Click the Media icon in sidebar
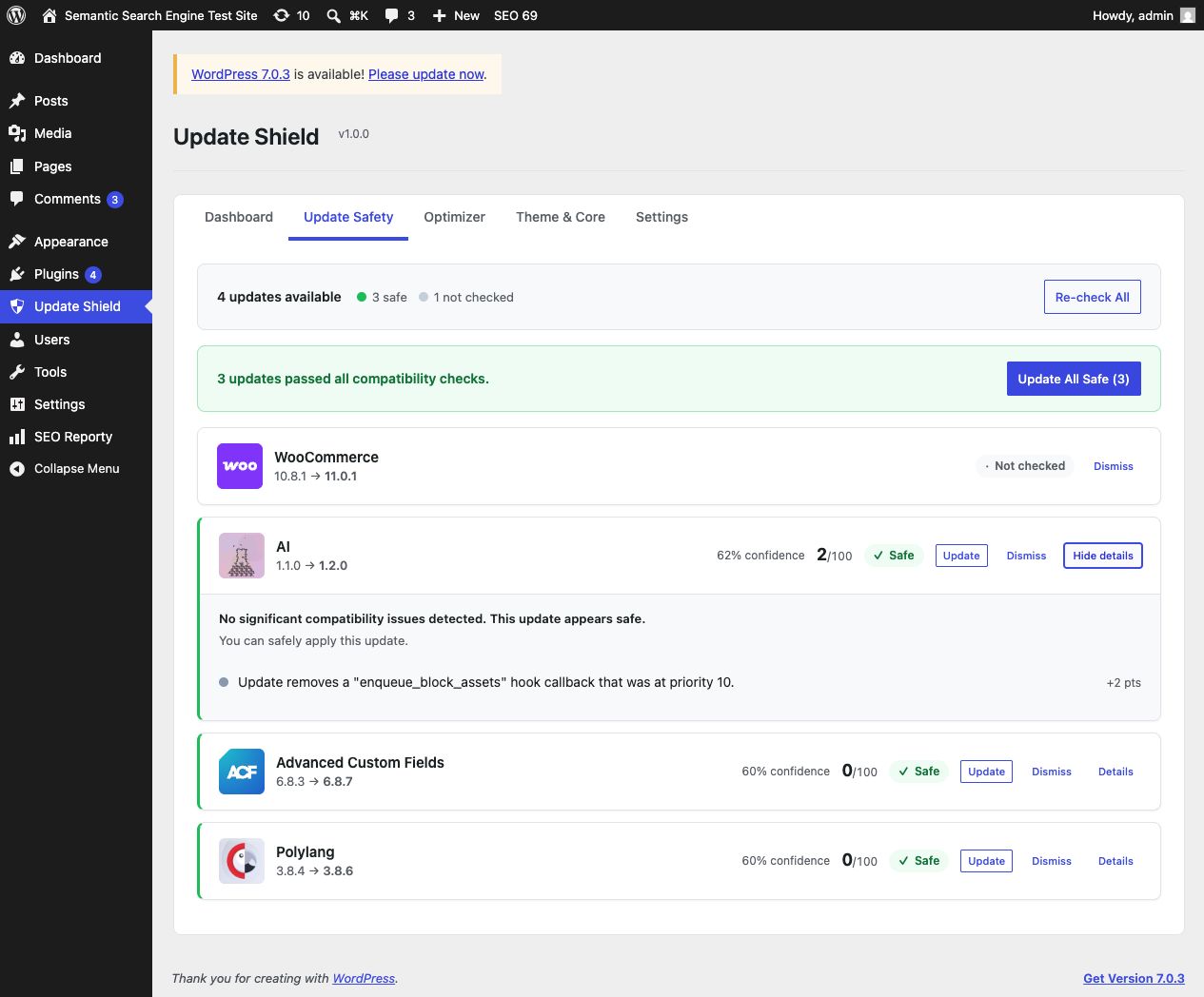The image size is (1204, 997). pyautogui.click(x=17, y=133)
